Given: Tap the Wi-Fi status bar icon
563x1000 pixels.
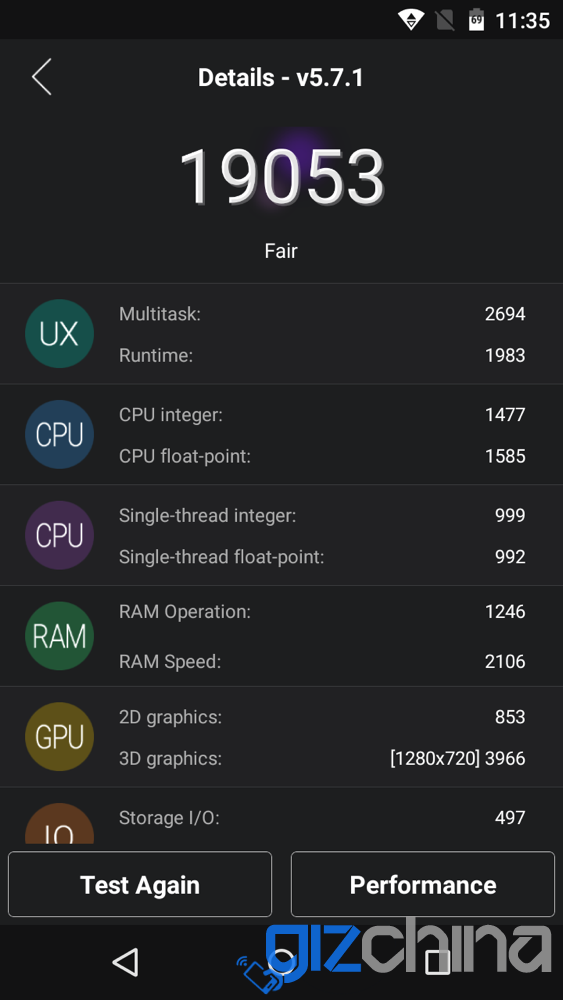Looking at the screenshot, I should click(411, 20).
